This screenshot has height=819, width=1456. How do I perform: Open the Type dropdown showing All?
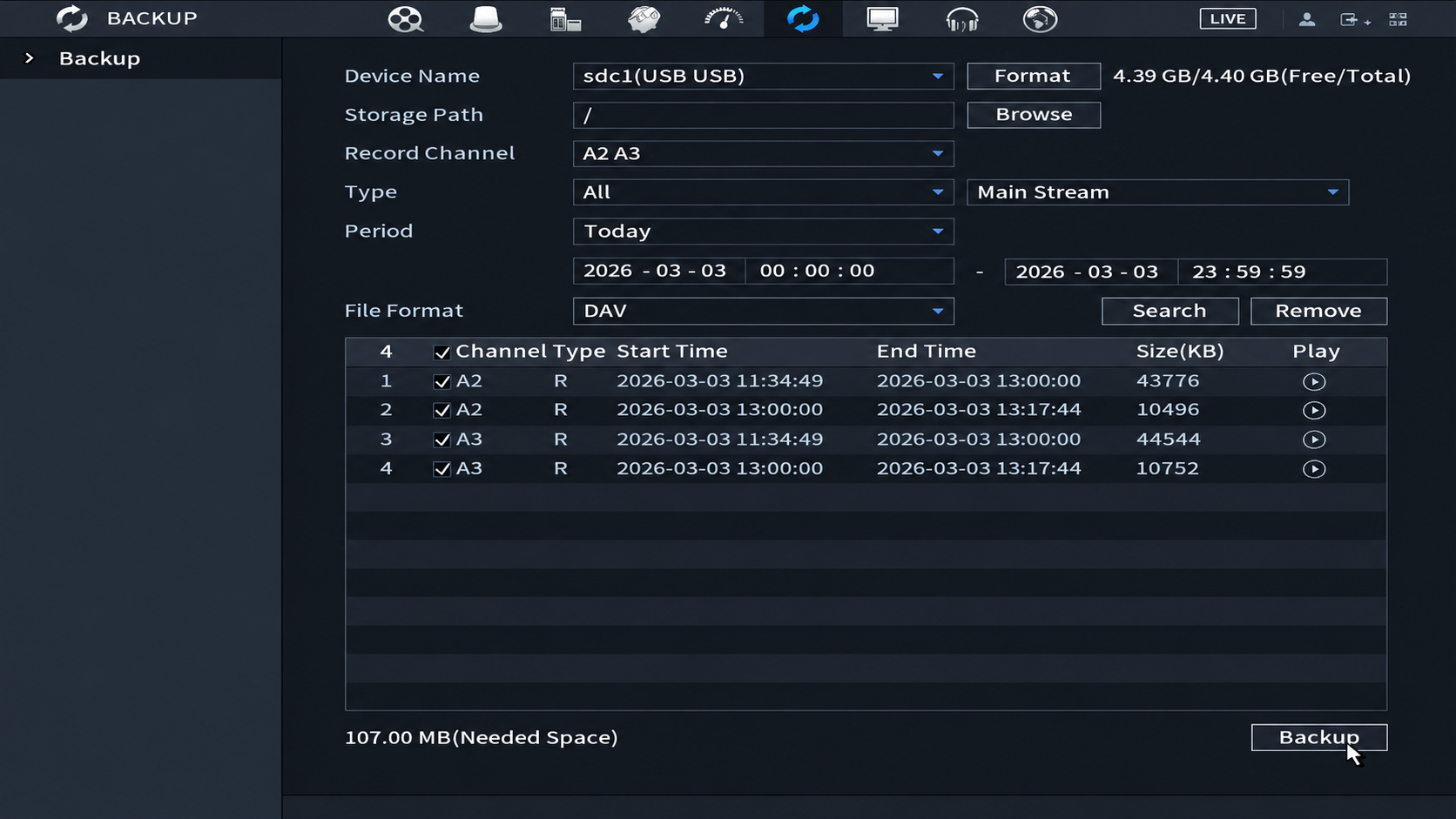tap(763, 192)
